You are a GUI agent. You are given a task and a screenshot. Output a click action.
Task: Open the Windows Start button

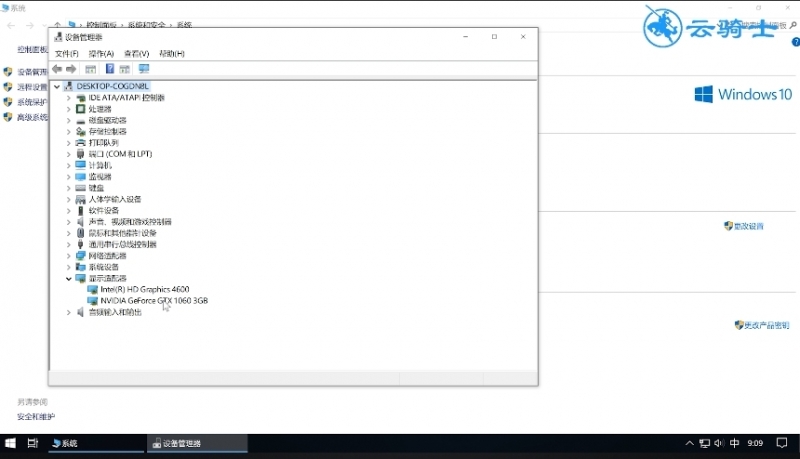[x=10, y=443]
